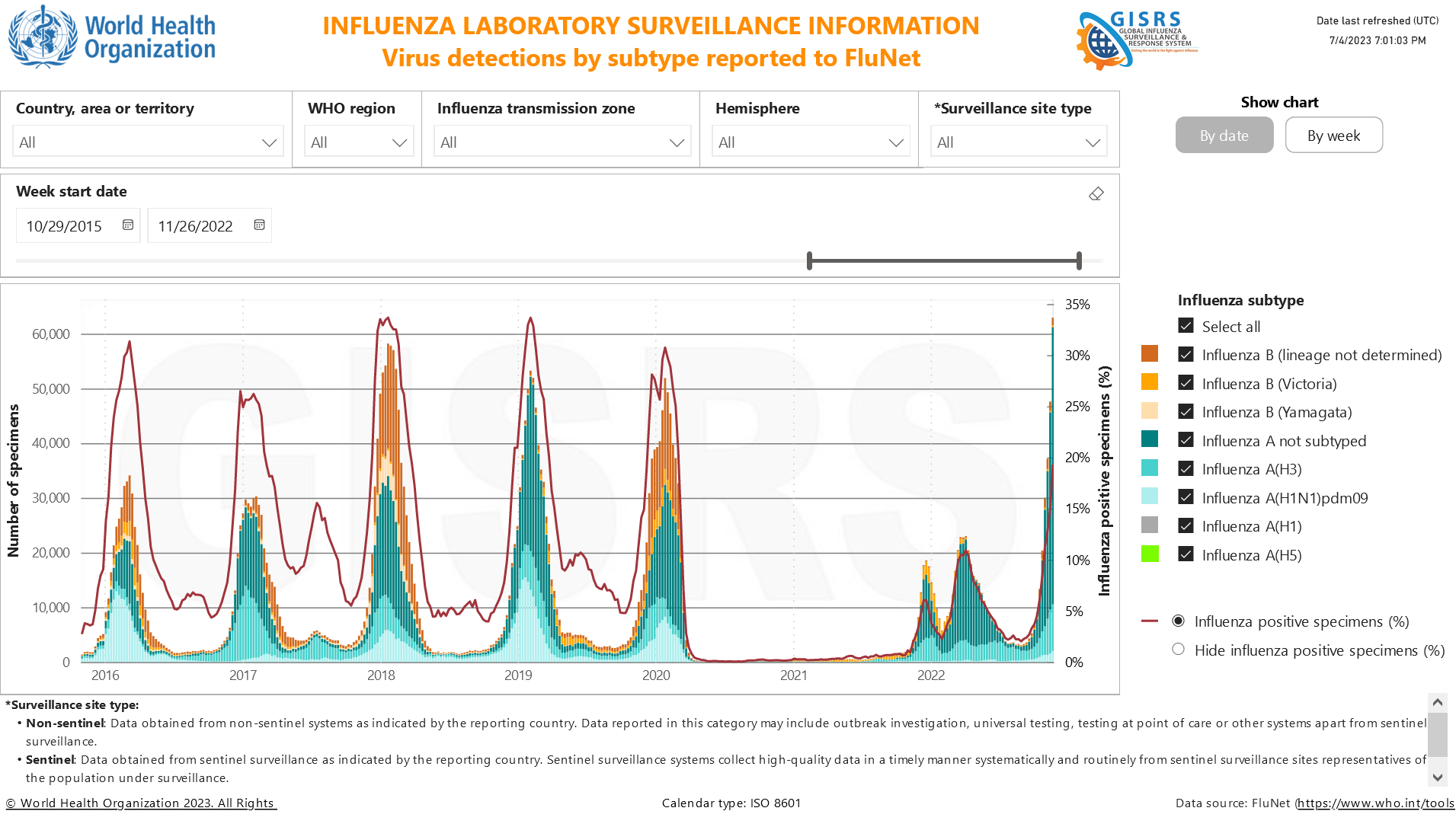Open the FluNet data source link
1456x827 pixels.
click(x=1376, y=803)
